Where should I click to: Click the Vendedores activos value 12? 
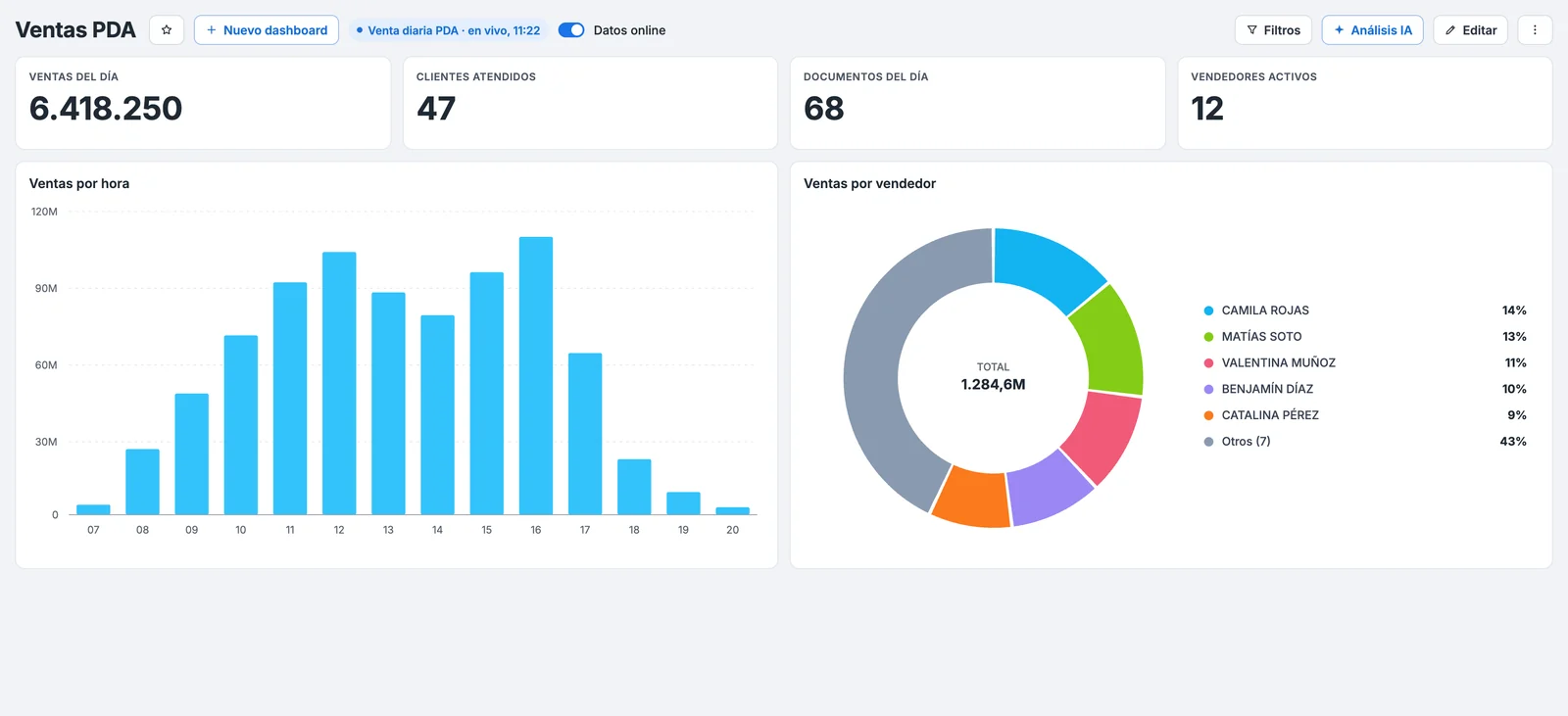[x=1207, y=108]
